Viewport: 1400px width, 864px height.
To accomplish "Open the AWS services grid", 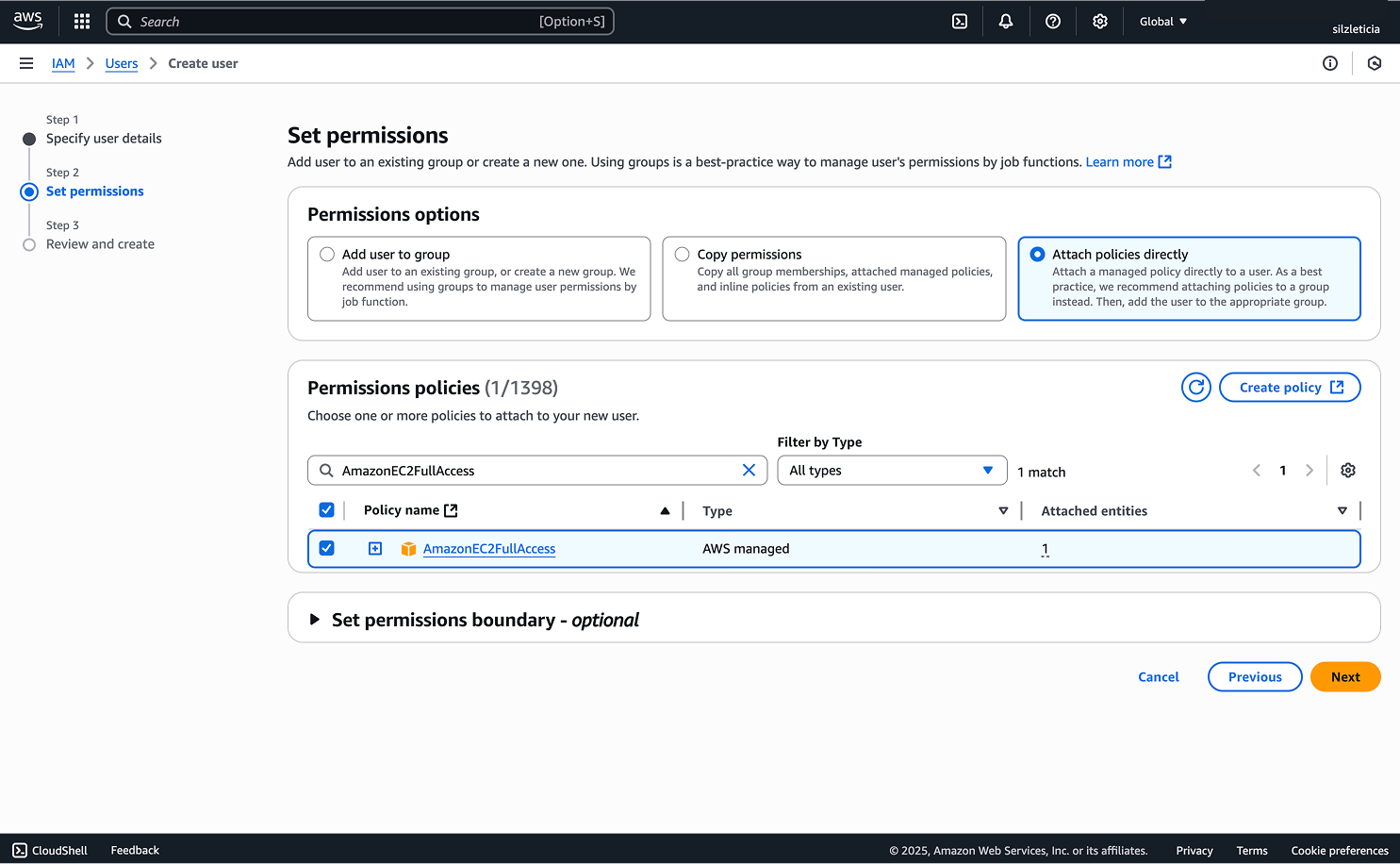I will tap(81, 21).
